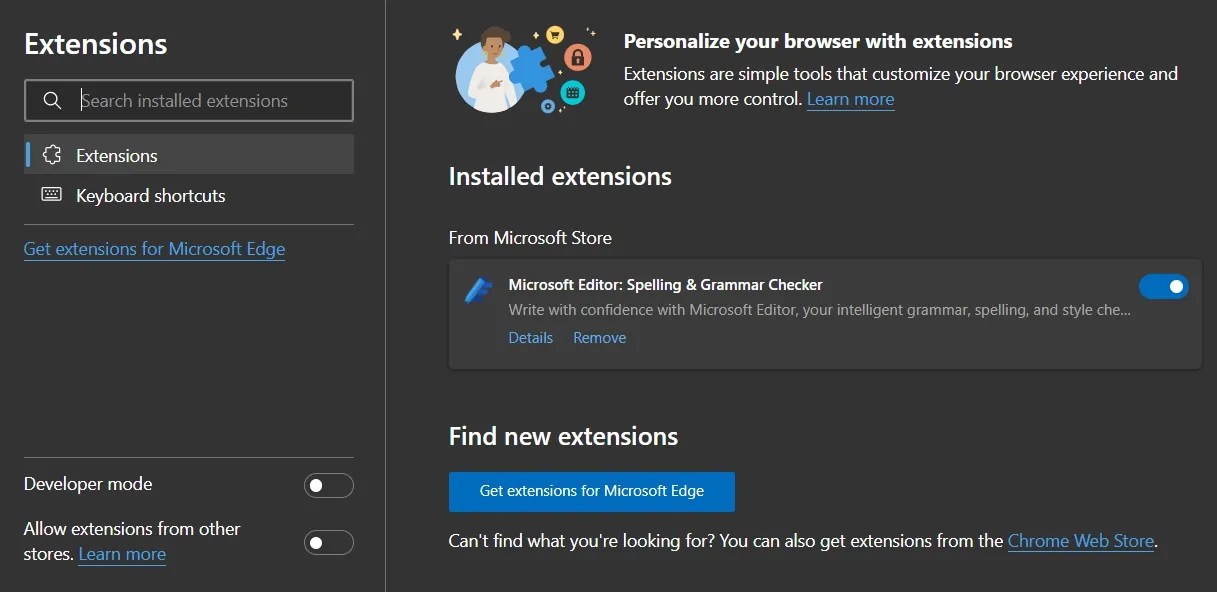Disable the Microsoft Editor extension toggle

(x=1163, y=286)
